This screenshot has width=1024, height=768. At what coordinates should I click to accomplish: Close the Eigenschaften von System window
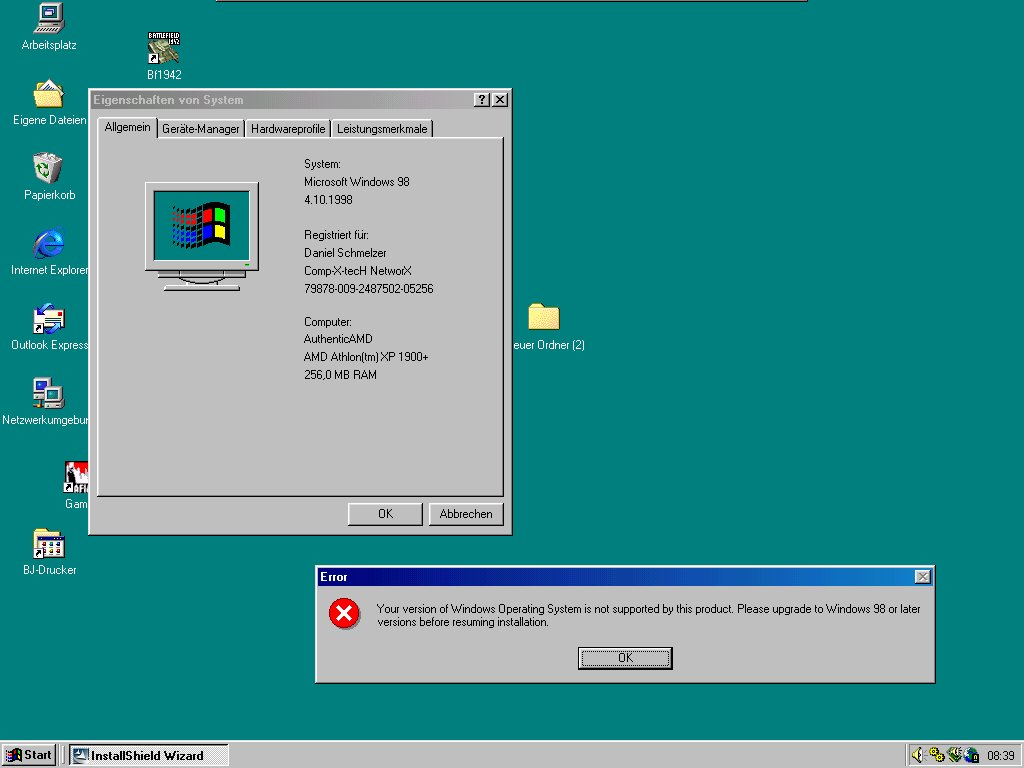(500, 99)
